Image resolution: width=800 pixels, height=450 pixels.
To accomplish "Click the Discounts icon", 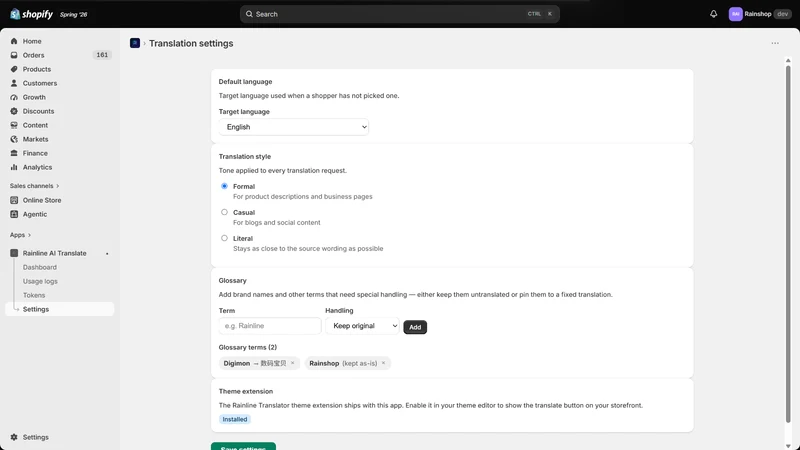I will (x=14, y=111).
